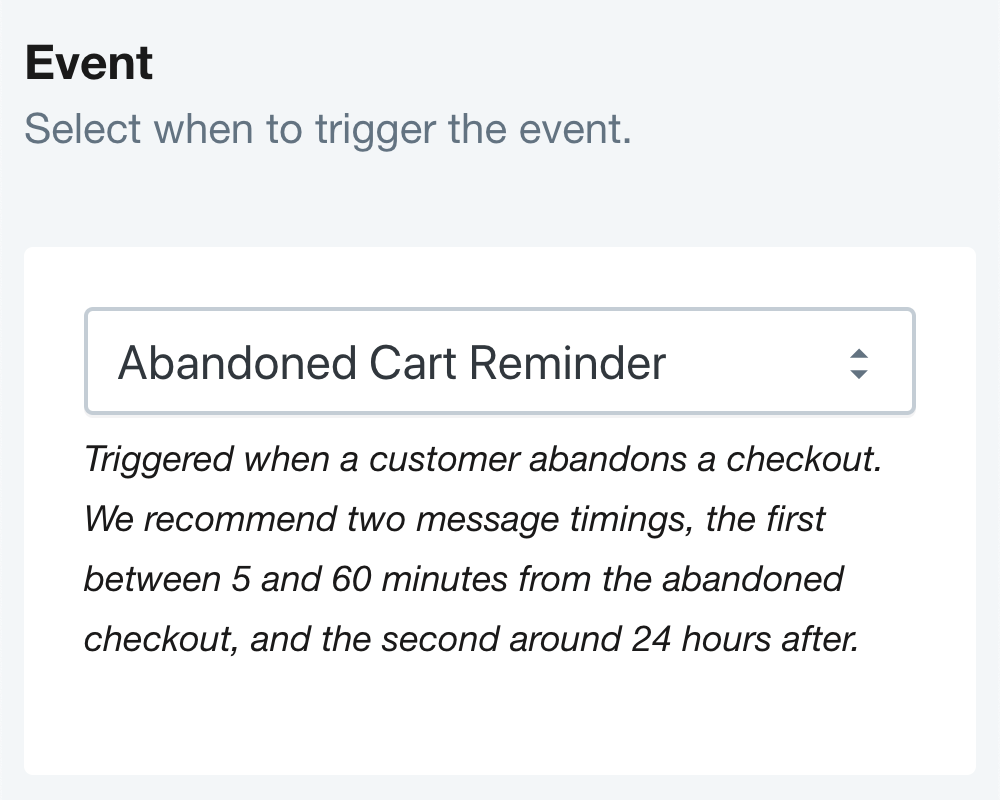Click the up-down chevron icon in the event selector
The width and height of the screenshot is (1000, 800).
point(858,363)
